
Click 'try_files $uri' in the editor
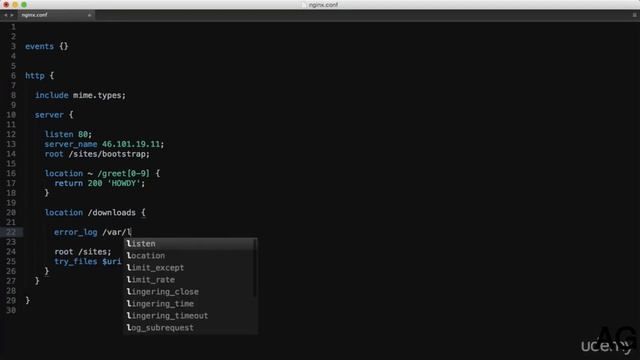click(x=88, y=262)
